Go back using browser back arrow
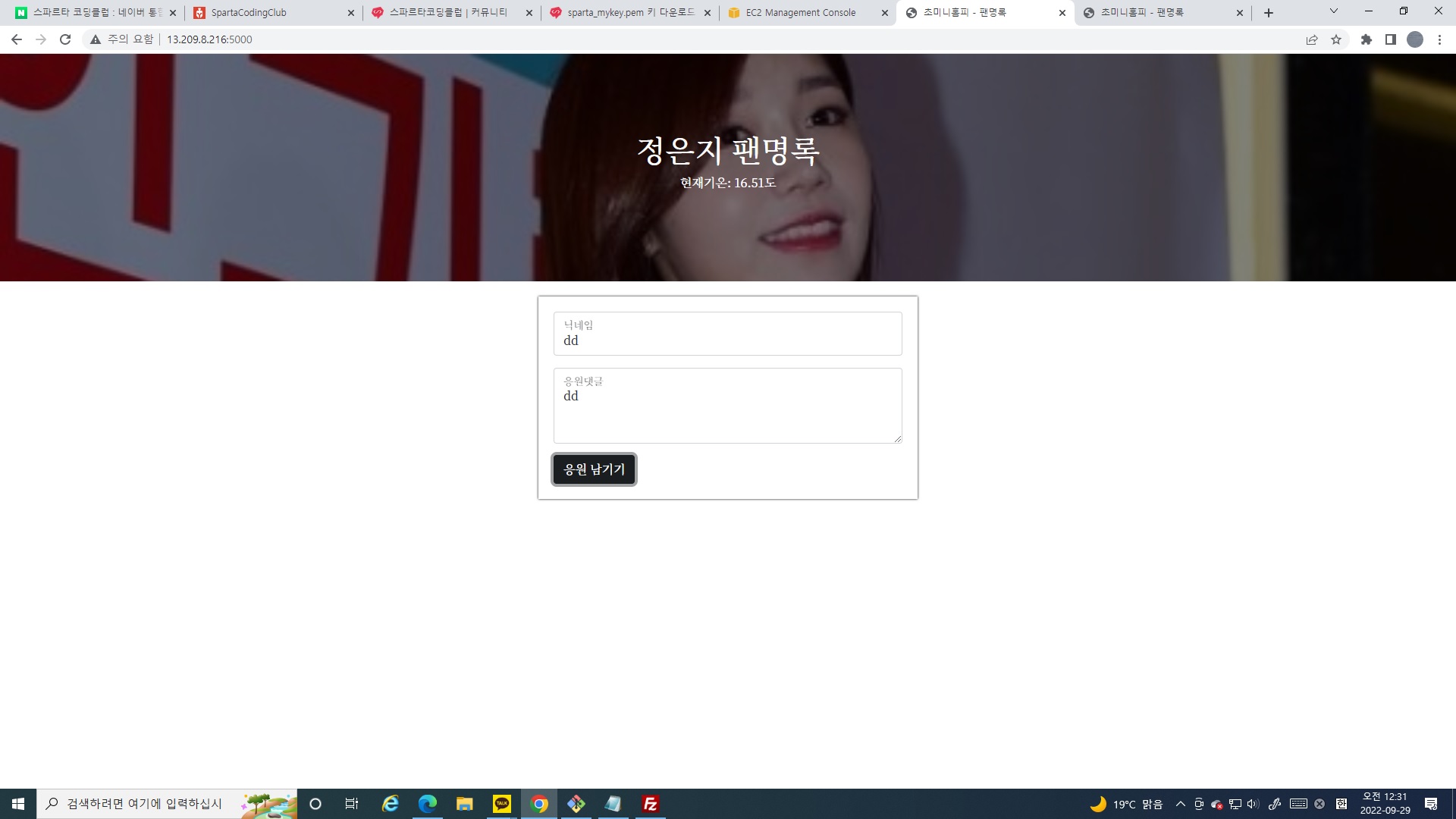 pos(17,39)
